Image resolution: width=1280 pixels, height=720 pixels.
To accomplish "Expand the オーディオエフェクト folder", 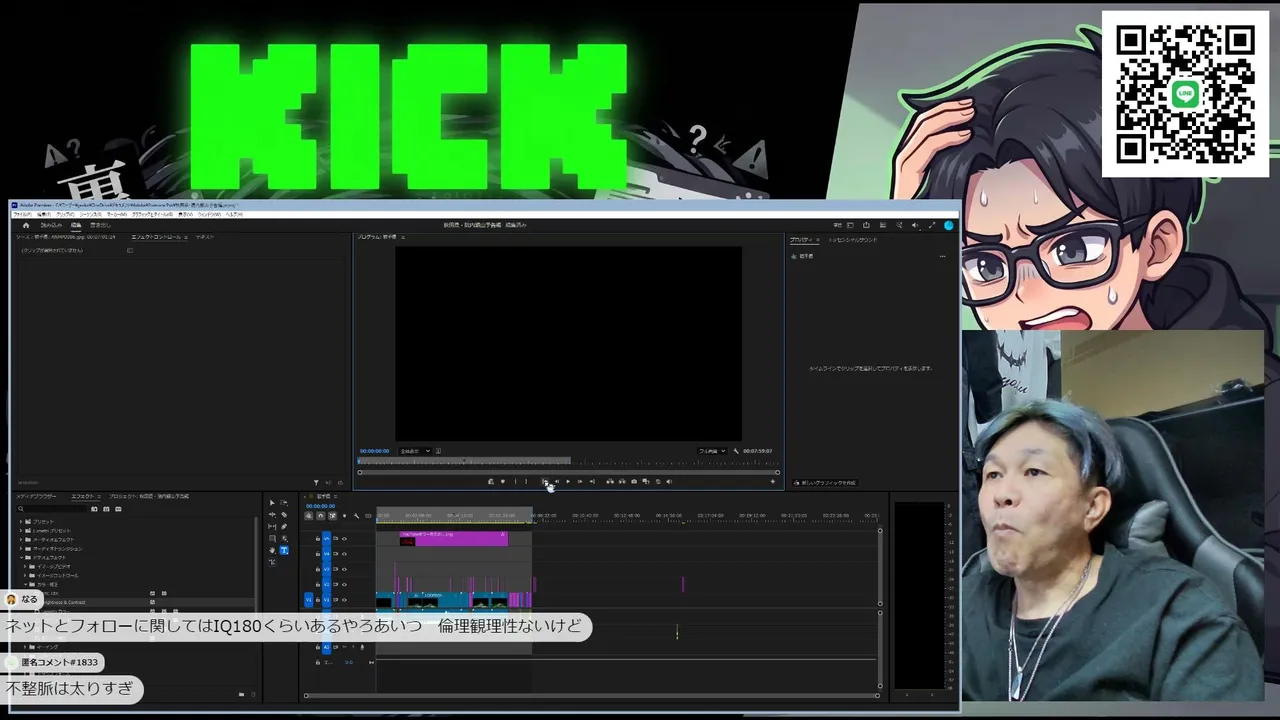I will click(21, 540).
